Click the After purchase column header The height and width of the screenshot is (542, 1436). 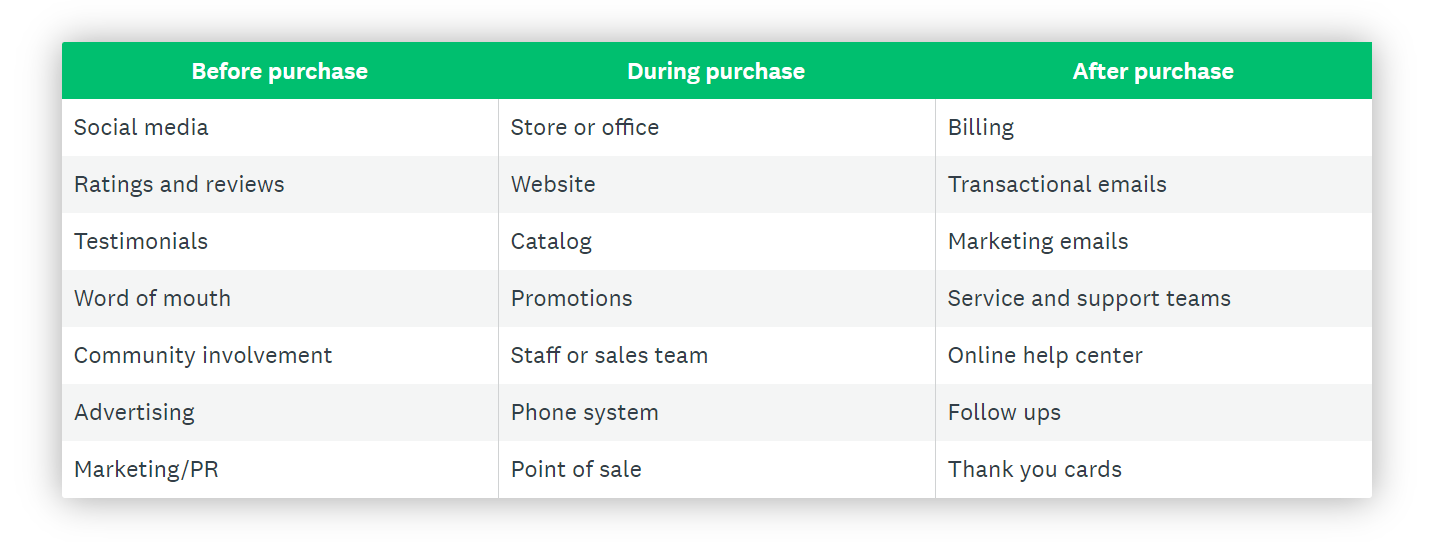(x=1153, y=71)
